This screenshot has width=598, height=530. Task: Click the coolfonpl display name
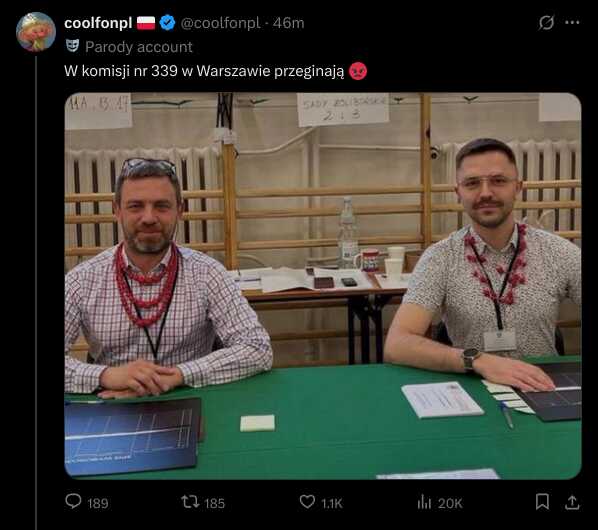98,23
